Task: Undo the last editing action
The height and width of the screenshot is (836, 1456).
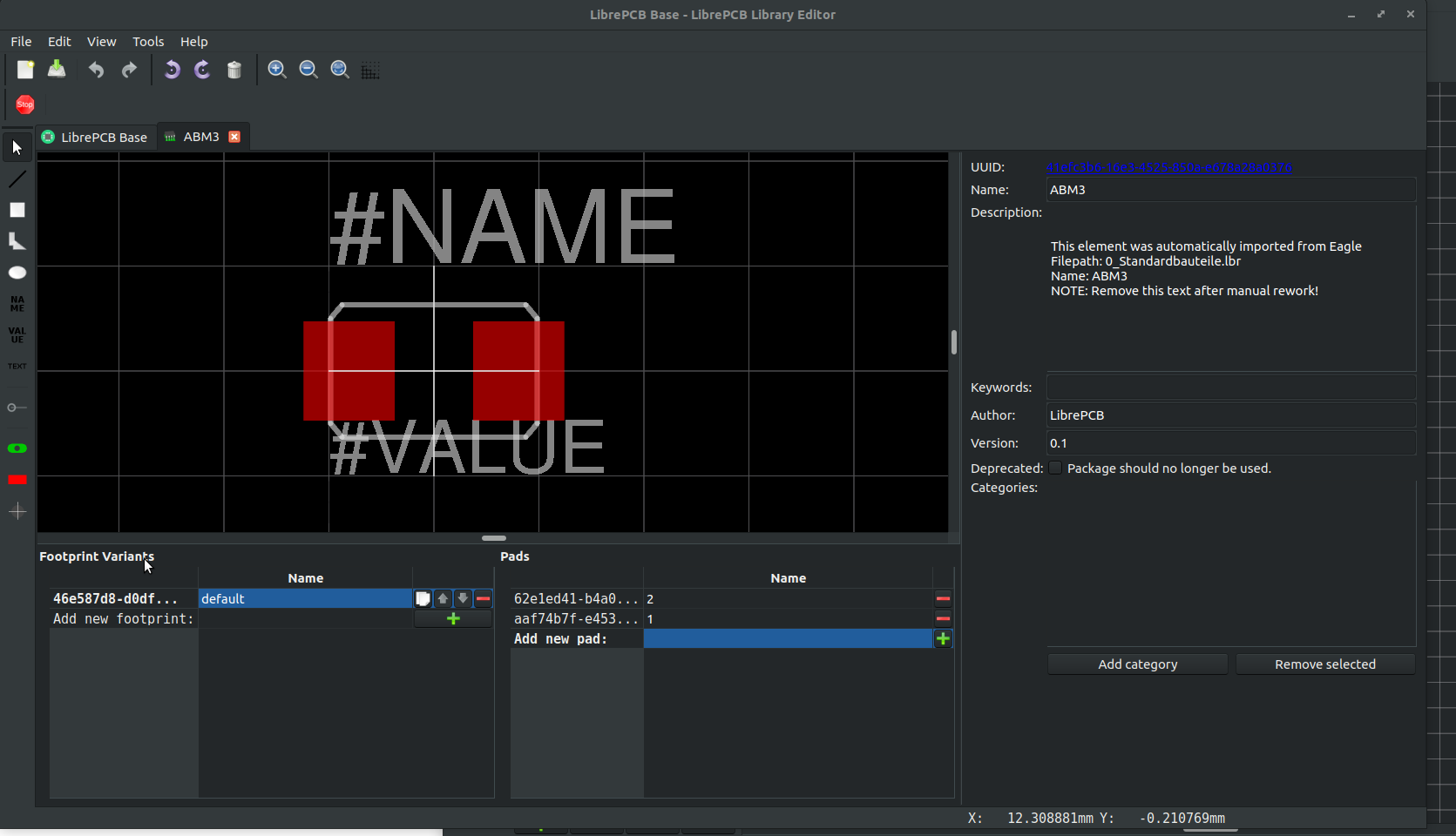Action: pos(96,70)
